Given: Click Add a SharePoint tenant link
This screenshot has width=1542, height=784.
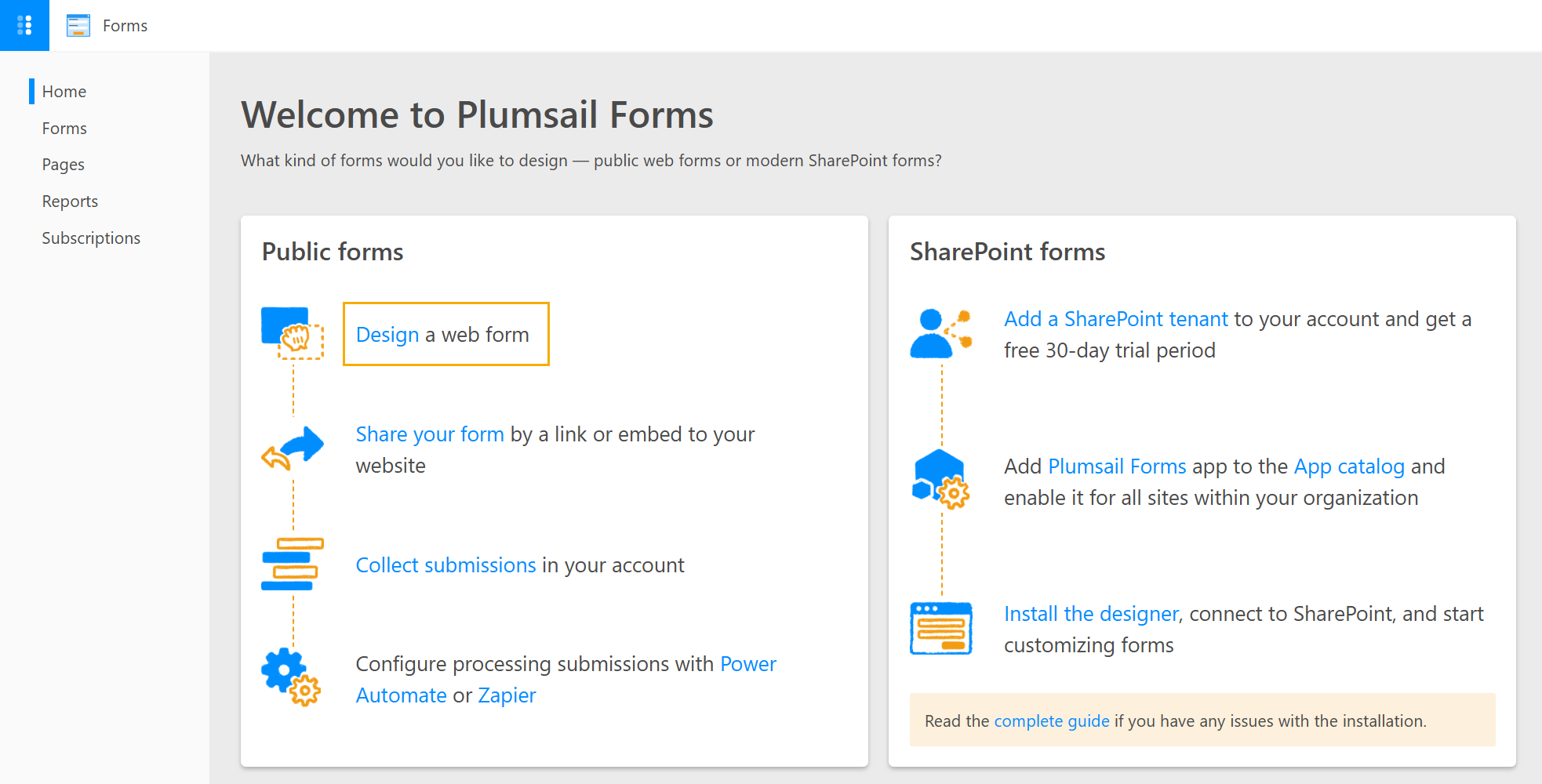Looking at the screenshot, I should (x=1116, y=319).
